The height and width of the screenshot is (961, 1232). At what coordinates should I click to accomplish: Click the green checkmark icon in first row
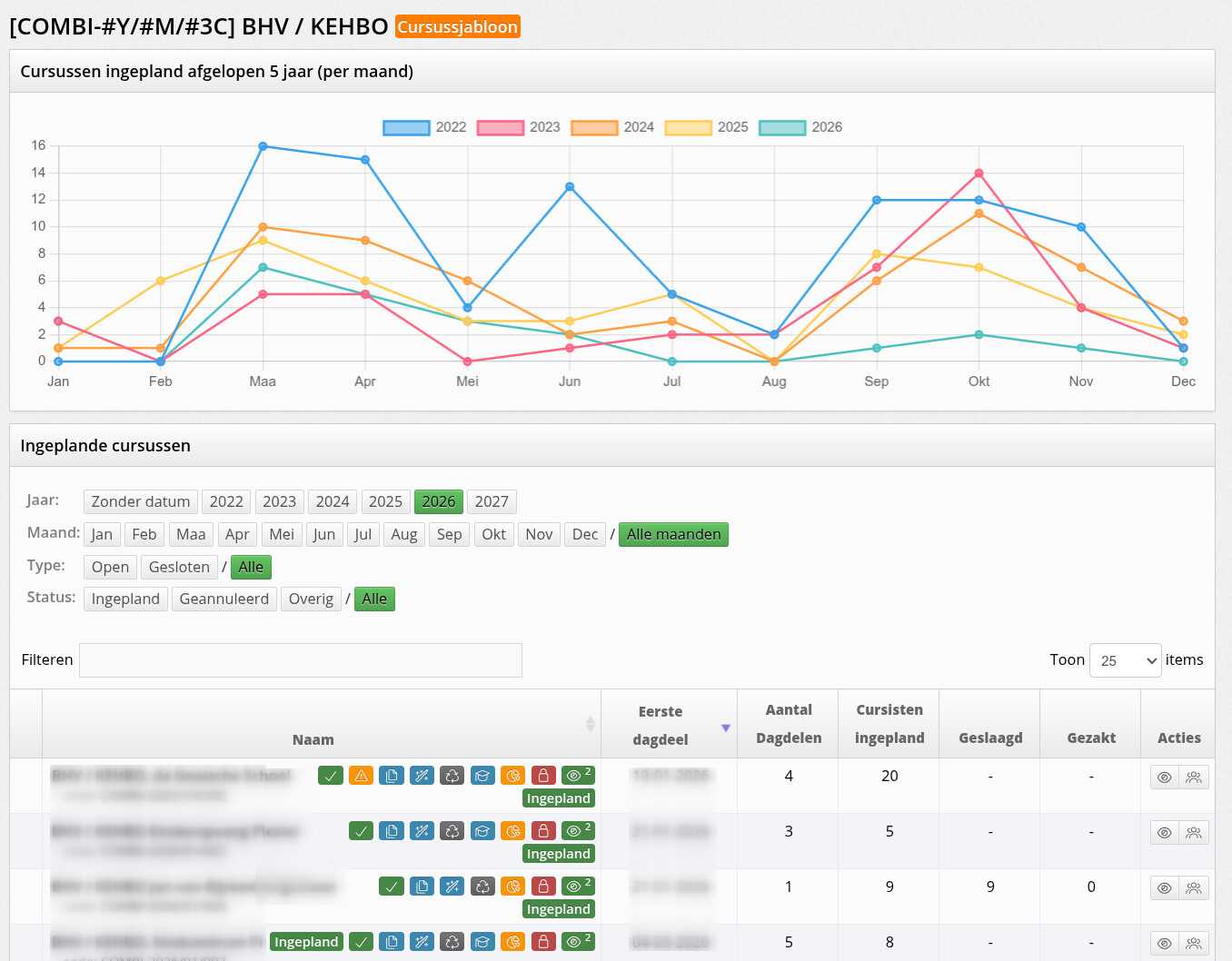pos(331,776)
